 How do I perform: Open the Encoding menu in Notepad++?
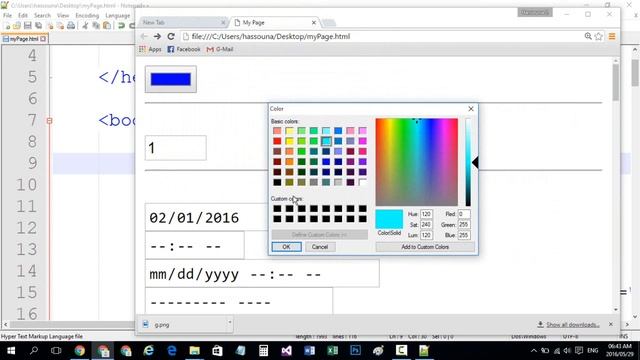(x=87, y=16)
